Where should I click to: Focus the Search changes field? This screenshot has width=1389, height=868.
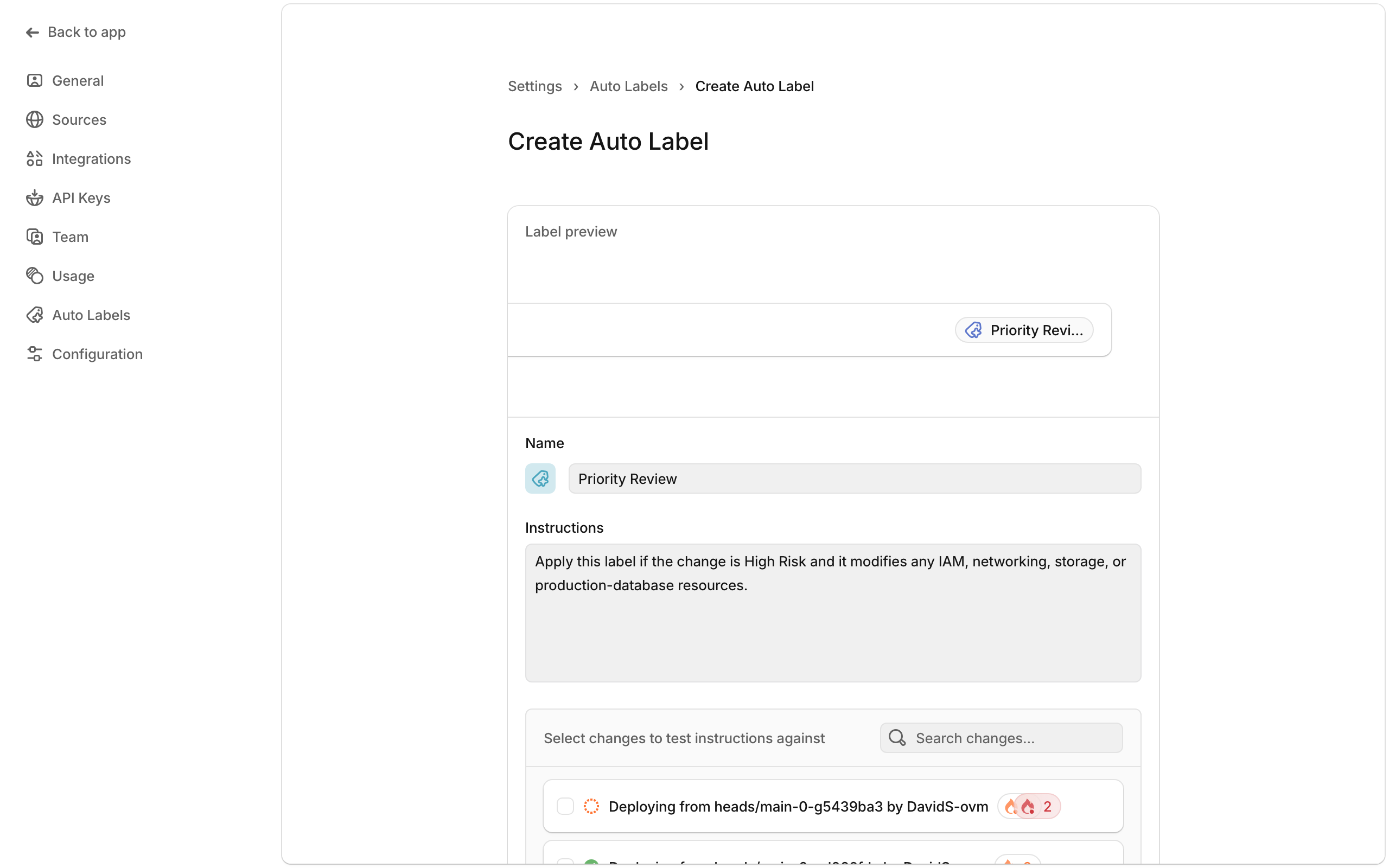1010,738
